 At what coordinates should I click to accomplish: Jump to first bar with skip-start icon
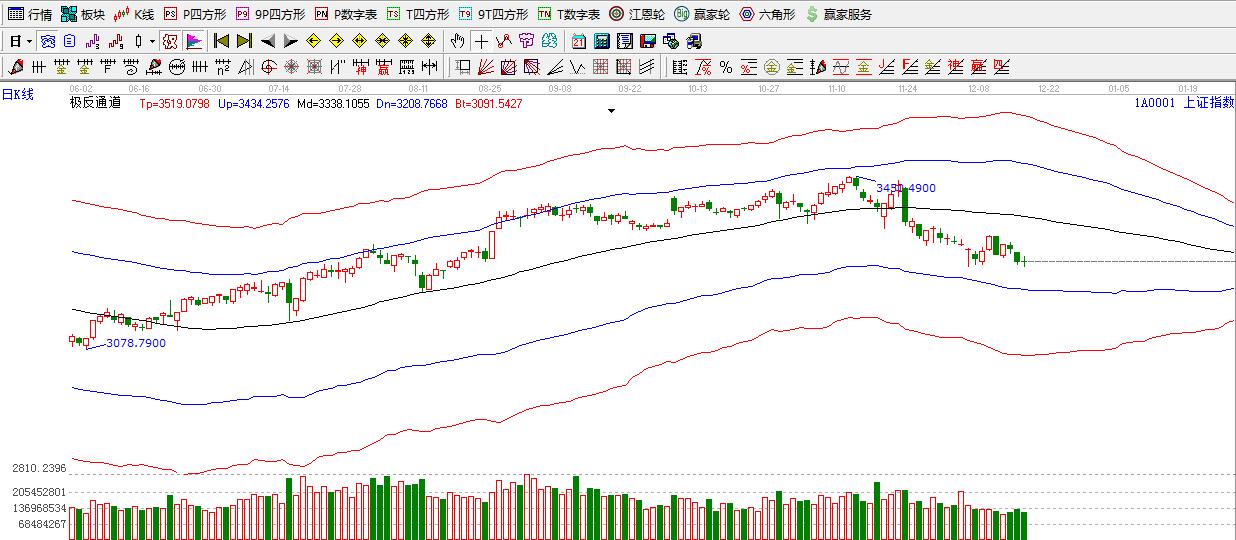[x=221, y=41]
